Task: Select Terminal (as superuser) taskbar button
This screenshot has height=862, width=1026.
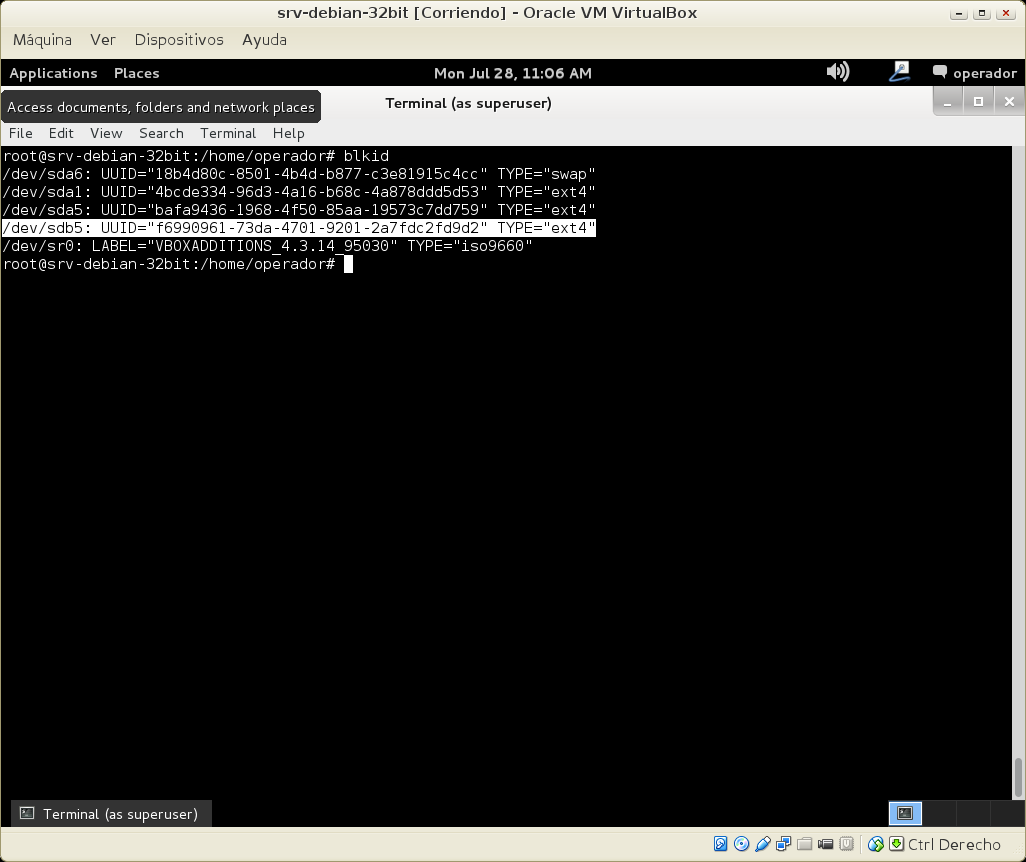Action: (x=111, y=814)
